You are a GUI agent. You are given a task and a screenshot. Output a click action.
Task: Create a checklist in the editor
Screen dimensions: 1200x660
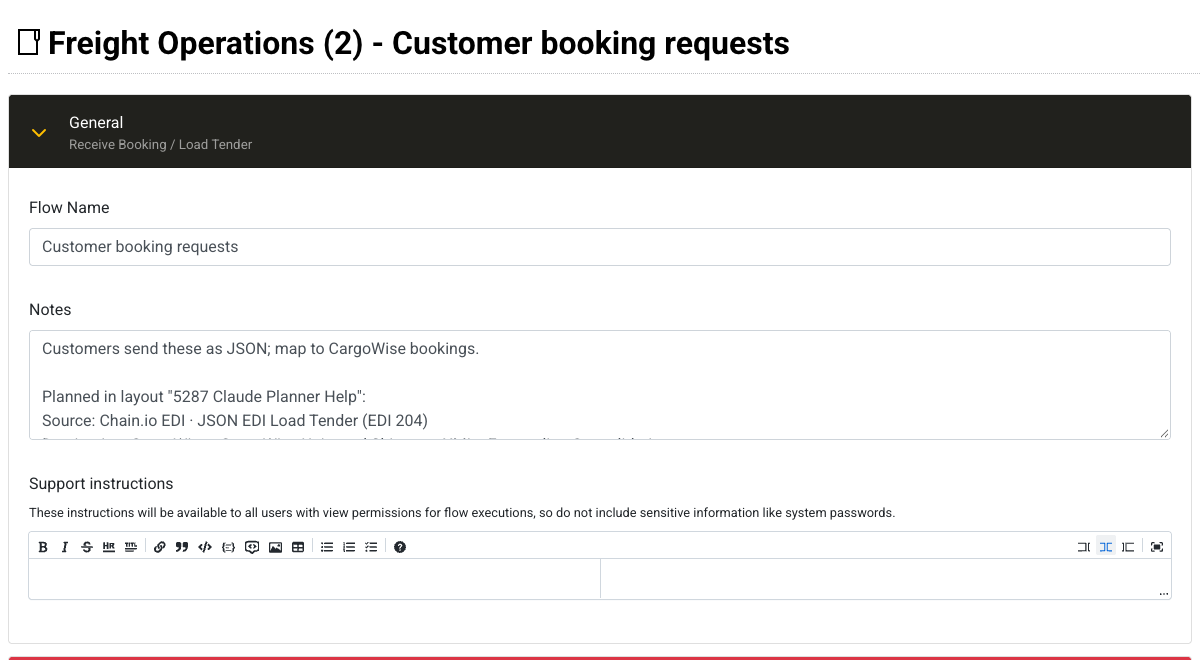pyautogui.click(x=371, y=547)
